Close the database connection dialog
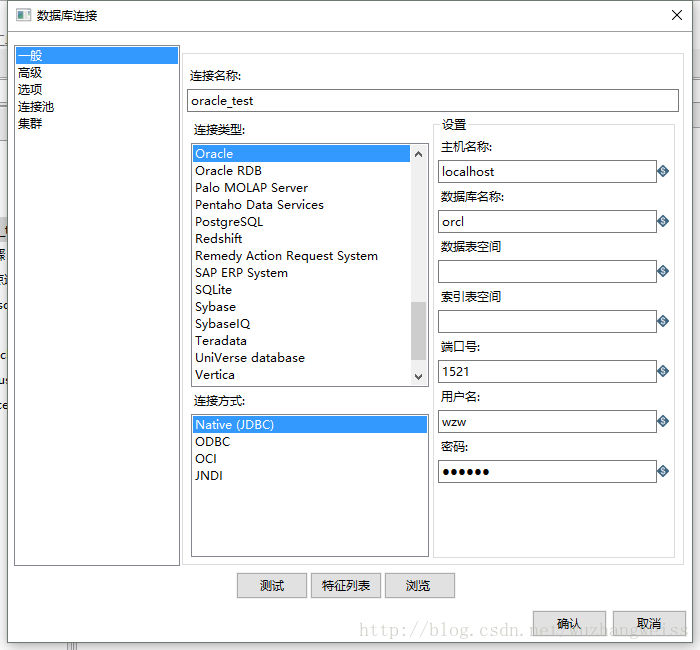 tap(677, 15)
